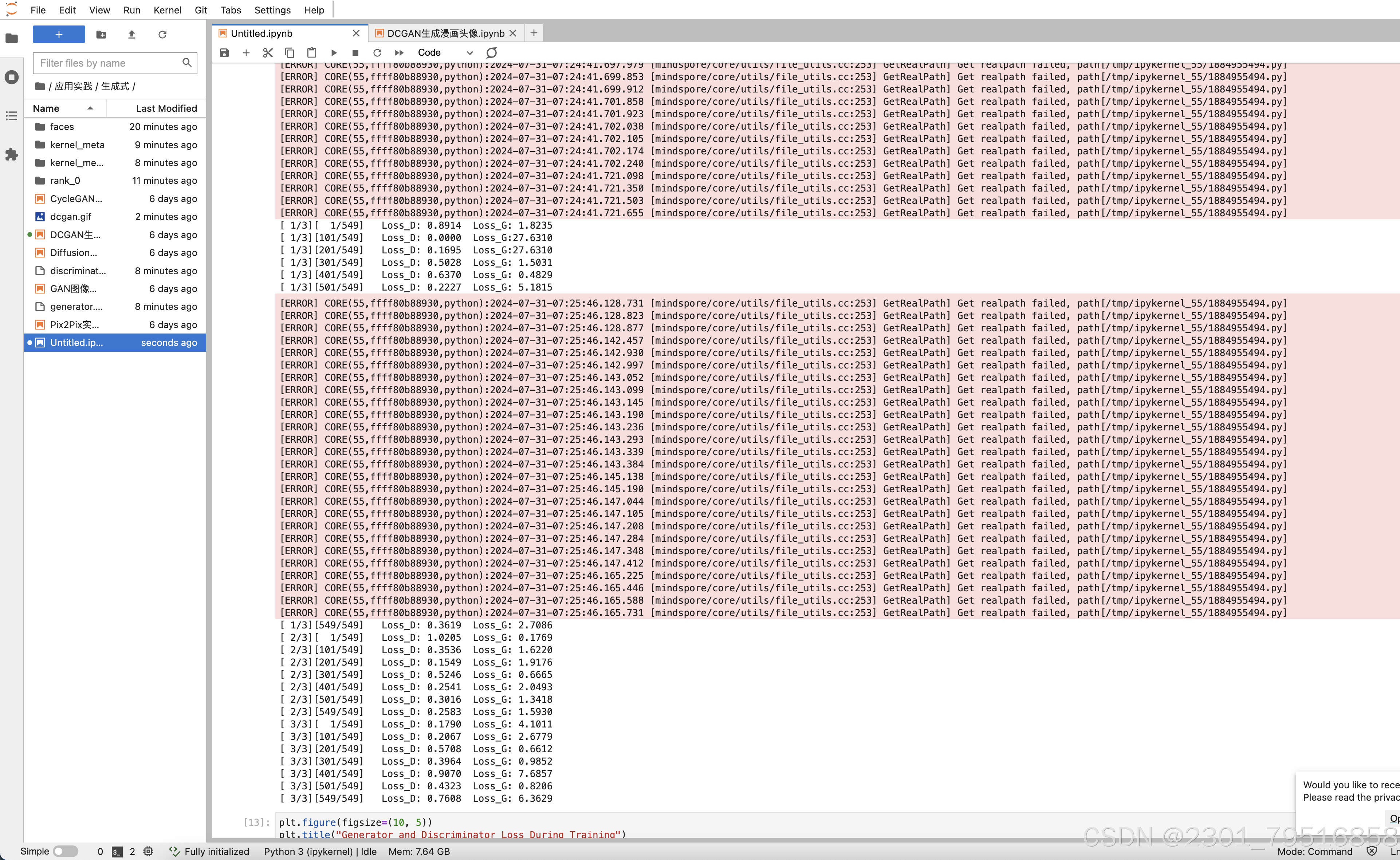This screenshot has width=1400, height=860.
Task: Save the notebook with the save icon
Action: click(x=224, y=52)
